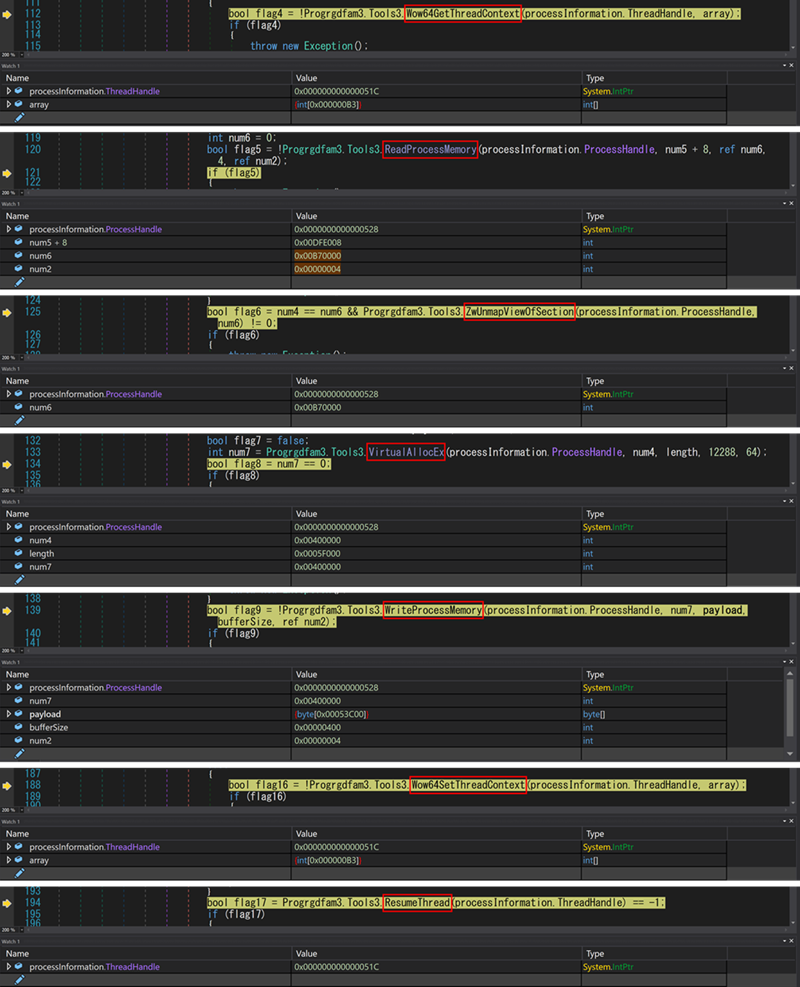The image size is (800, 987).
Task: Click the blue variable icon beside payload
Action: (x=19, y=714)
